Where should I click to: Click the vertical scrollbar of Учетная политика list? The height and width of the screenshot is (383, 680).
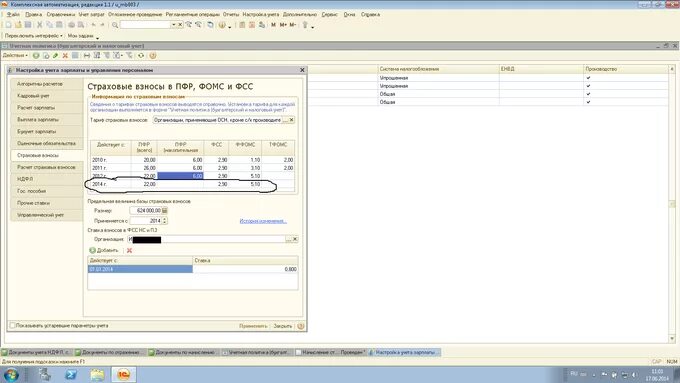[x=672, y=204]
